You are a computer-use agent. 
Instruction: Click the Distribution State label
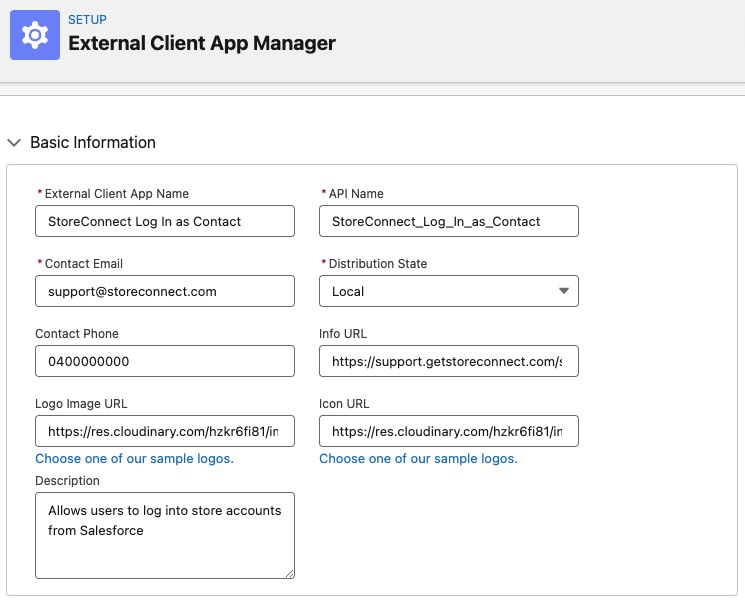point(378,264)
